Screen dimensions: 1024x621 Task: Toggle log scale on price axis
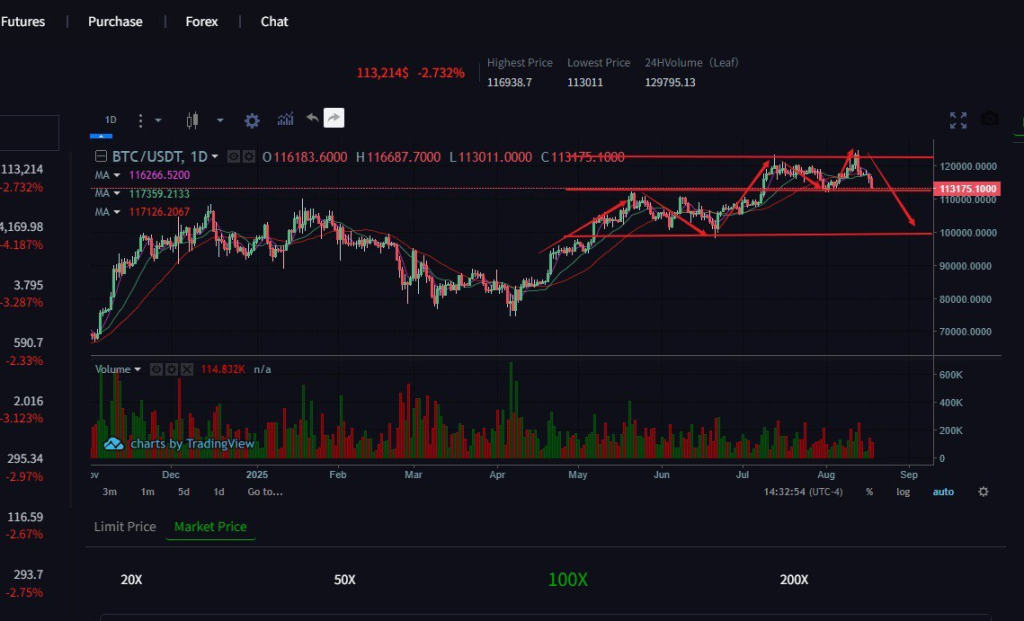click(903, 492)
